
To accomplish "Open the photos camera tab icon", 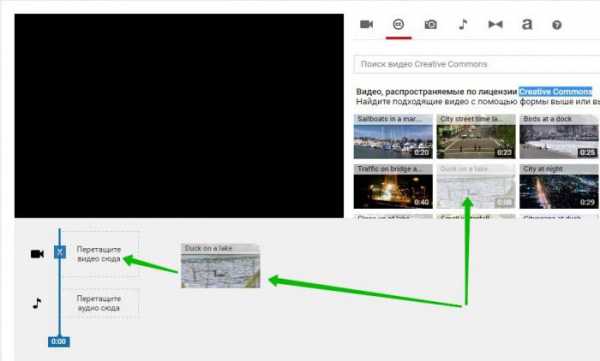I will (430, 25).
